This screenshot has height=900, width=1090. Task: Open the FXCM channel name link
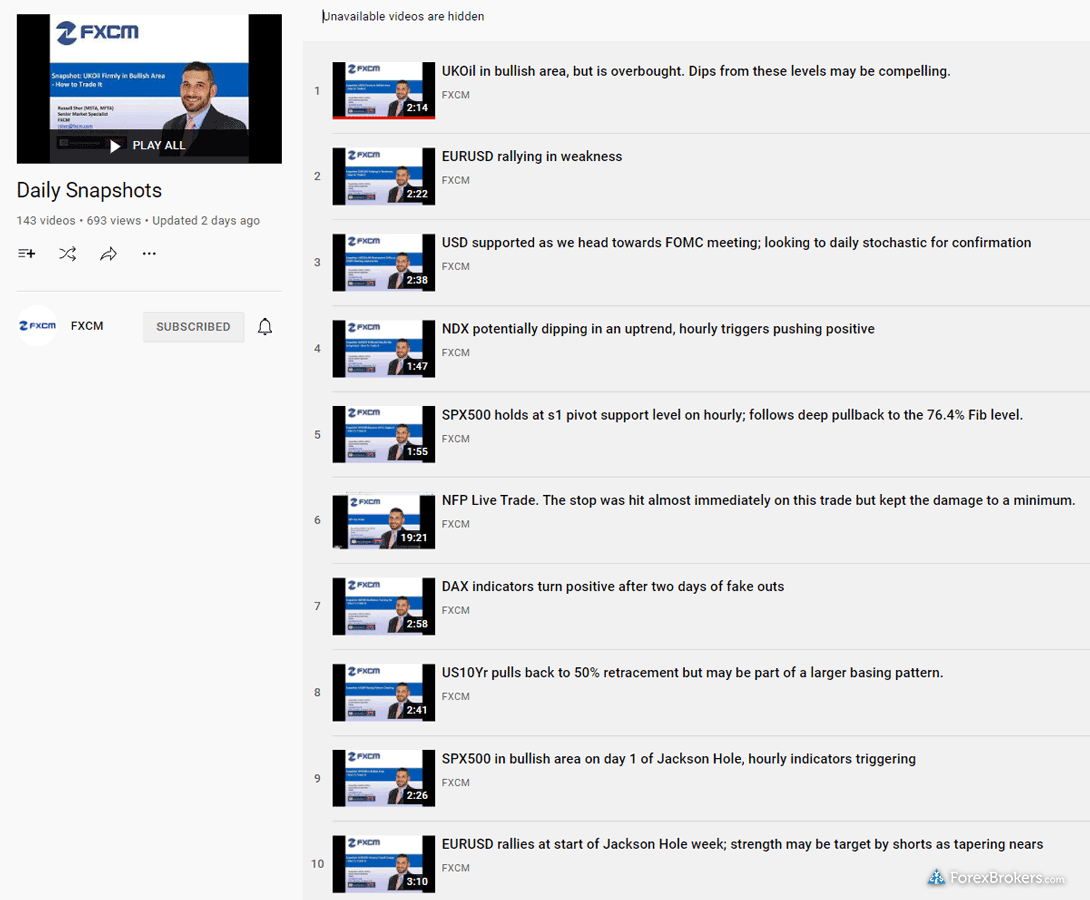coord(87,326)
